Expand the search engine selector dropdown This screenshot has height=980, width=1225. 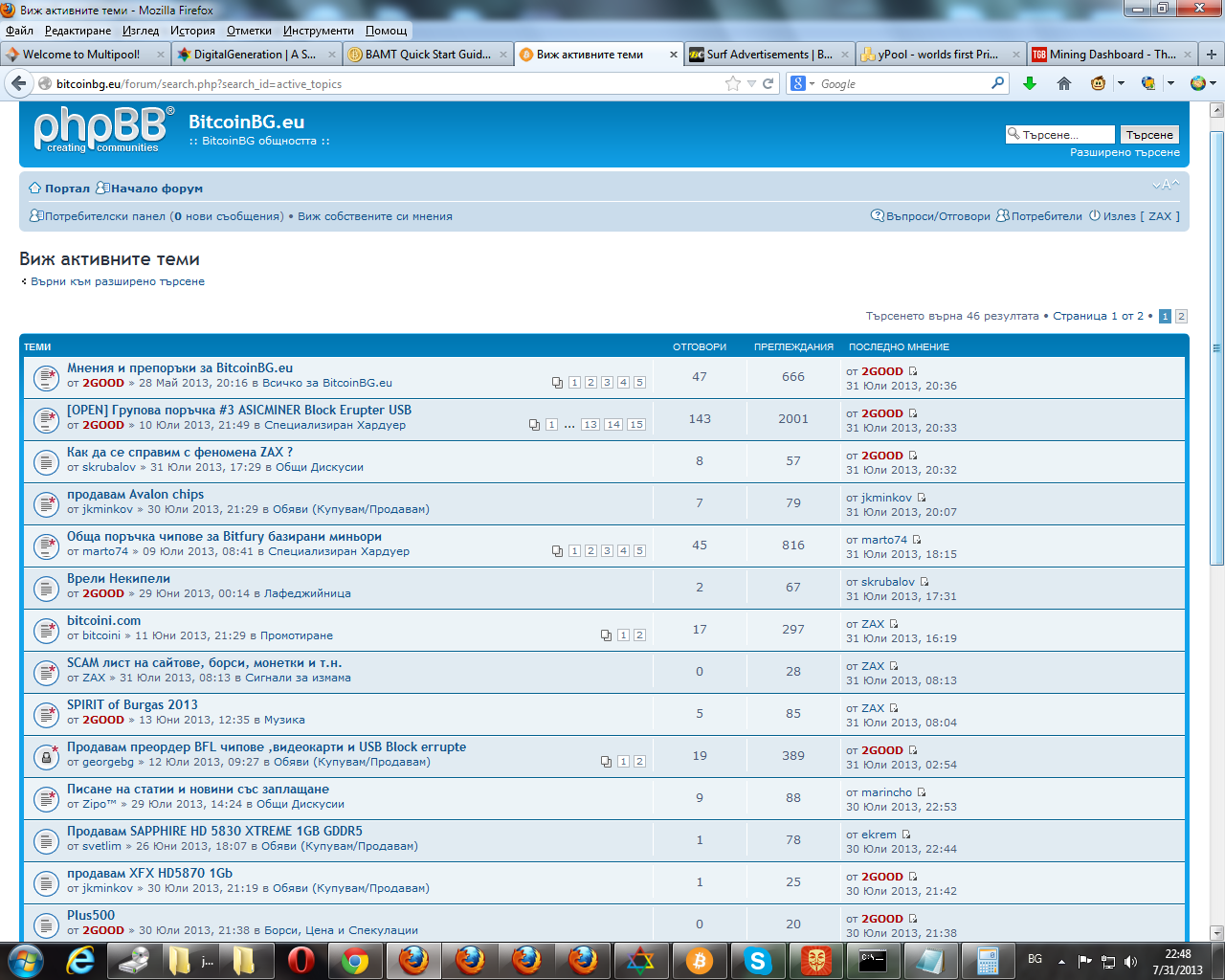812,83
